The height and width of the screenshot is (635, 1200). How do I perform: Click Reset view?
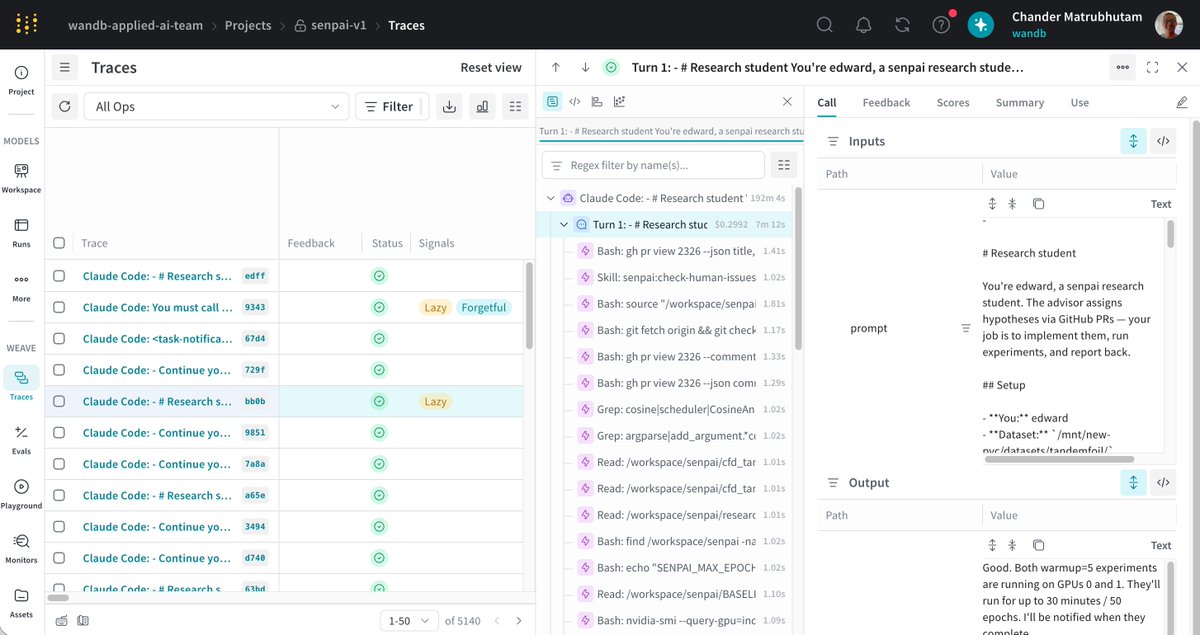coord(491,67)
